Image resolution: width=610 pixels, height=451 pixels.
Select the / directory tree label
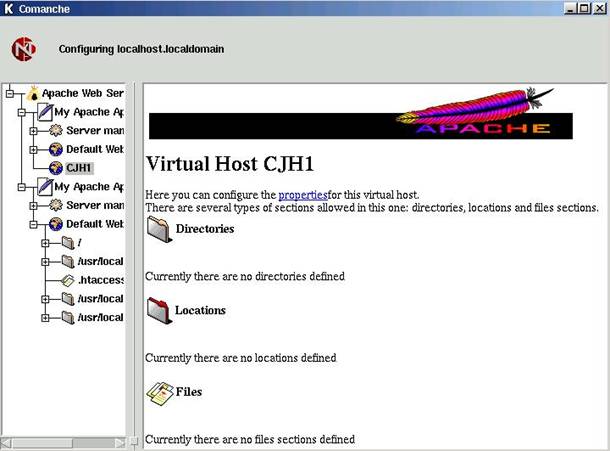coord(79,243)
